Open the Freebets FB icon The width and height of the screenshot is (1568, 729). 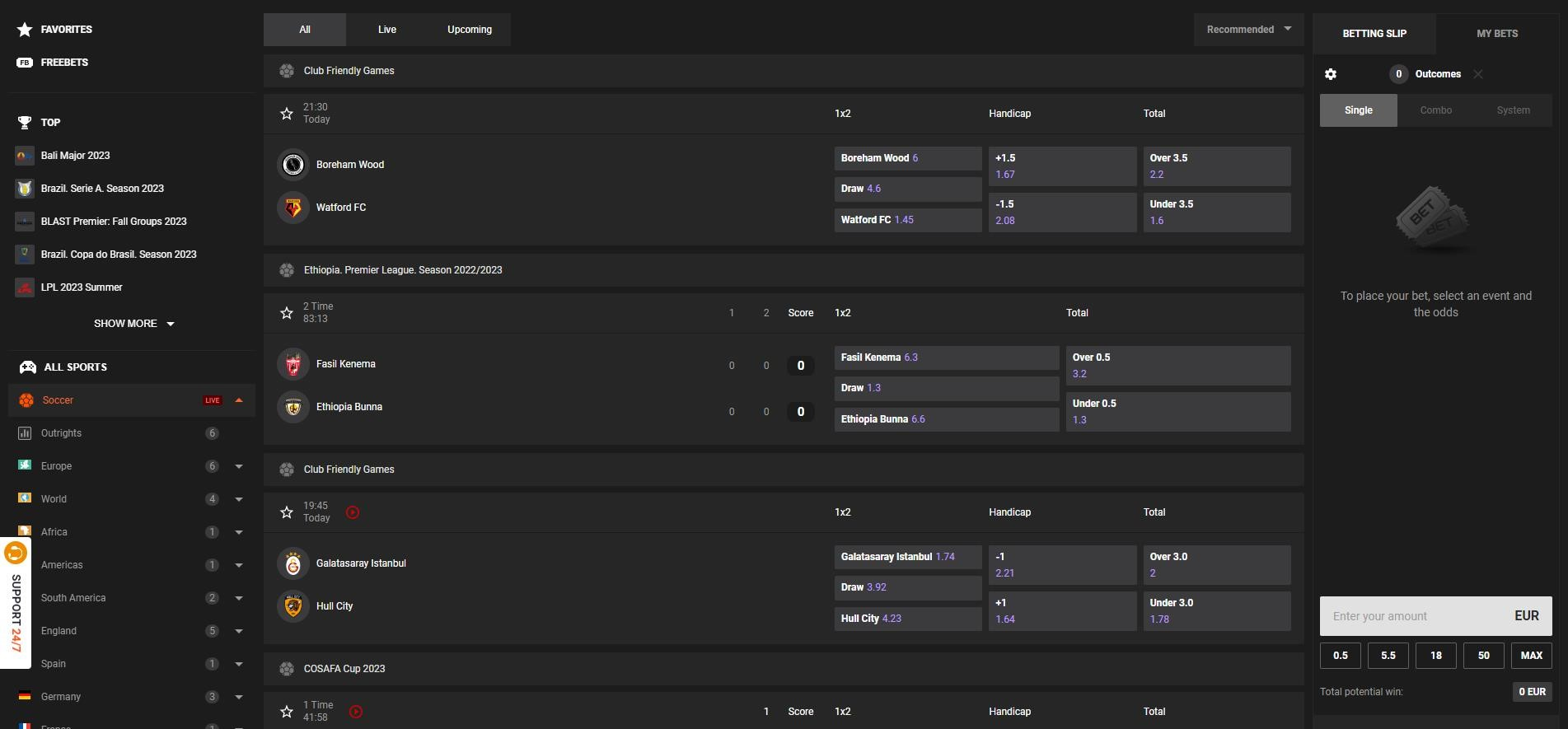(25, 63)
